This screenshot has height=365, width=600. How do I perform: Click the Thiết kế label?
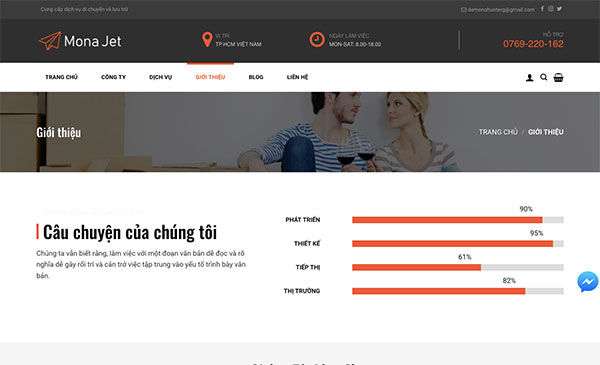[307, 243]
